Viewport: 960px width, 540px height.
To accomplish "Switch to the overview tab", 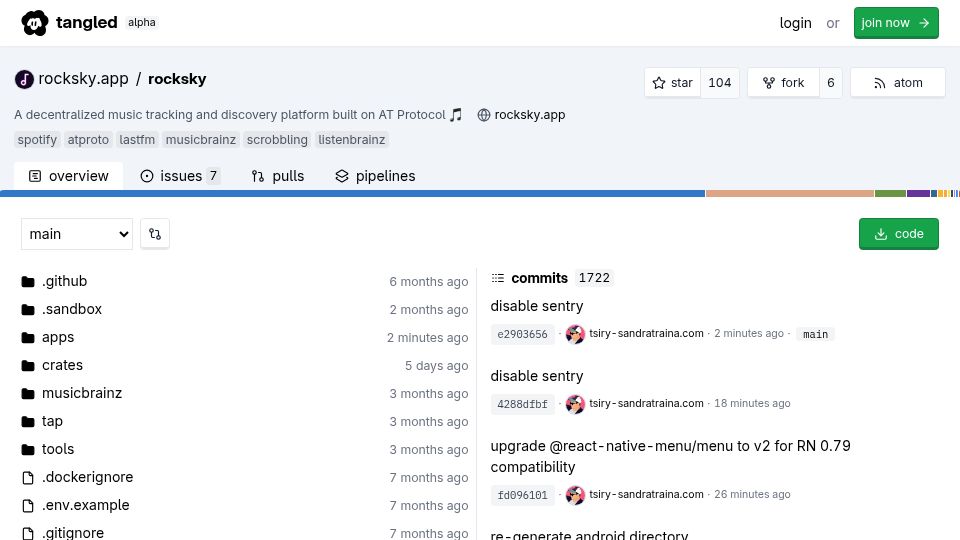I will 69,176.
